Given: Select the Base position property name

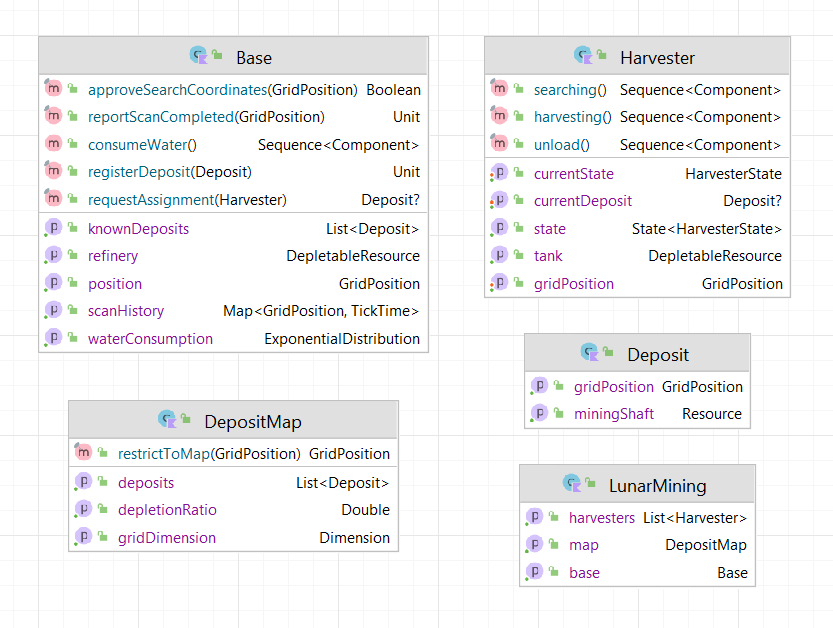Looking at the screenshot, I should pyautogui.click(x=115, y=284).
